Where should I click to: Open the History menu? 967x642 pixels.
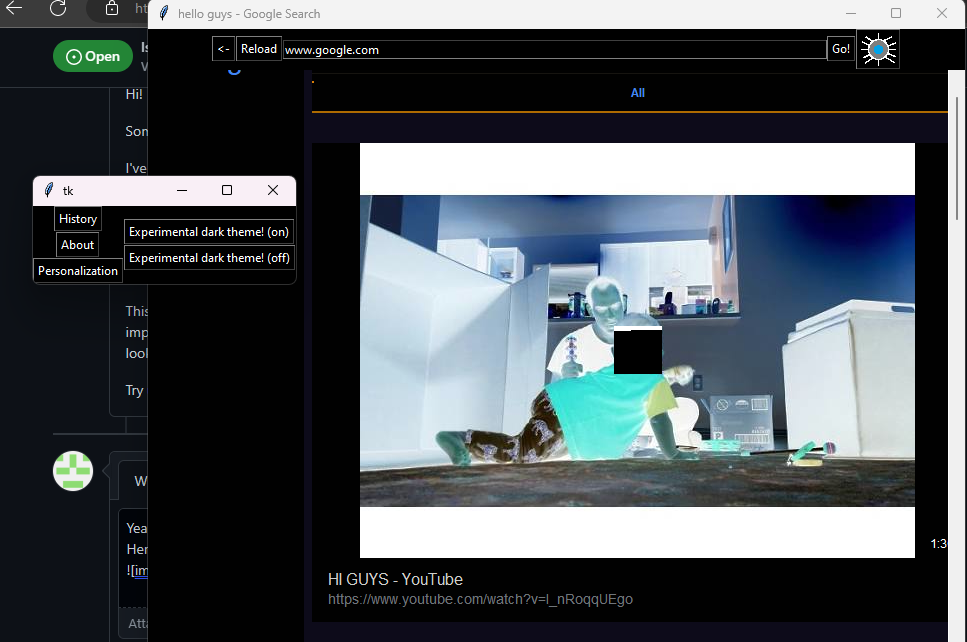click(77, 218)
